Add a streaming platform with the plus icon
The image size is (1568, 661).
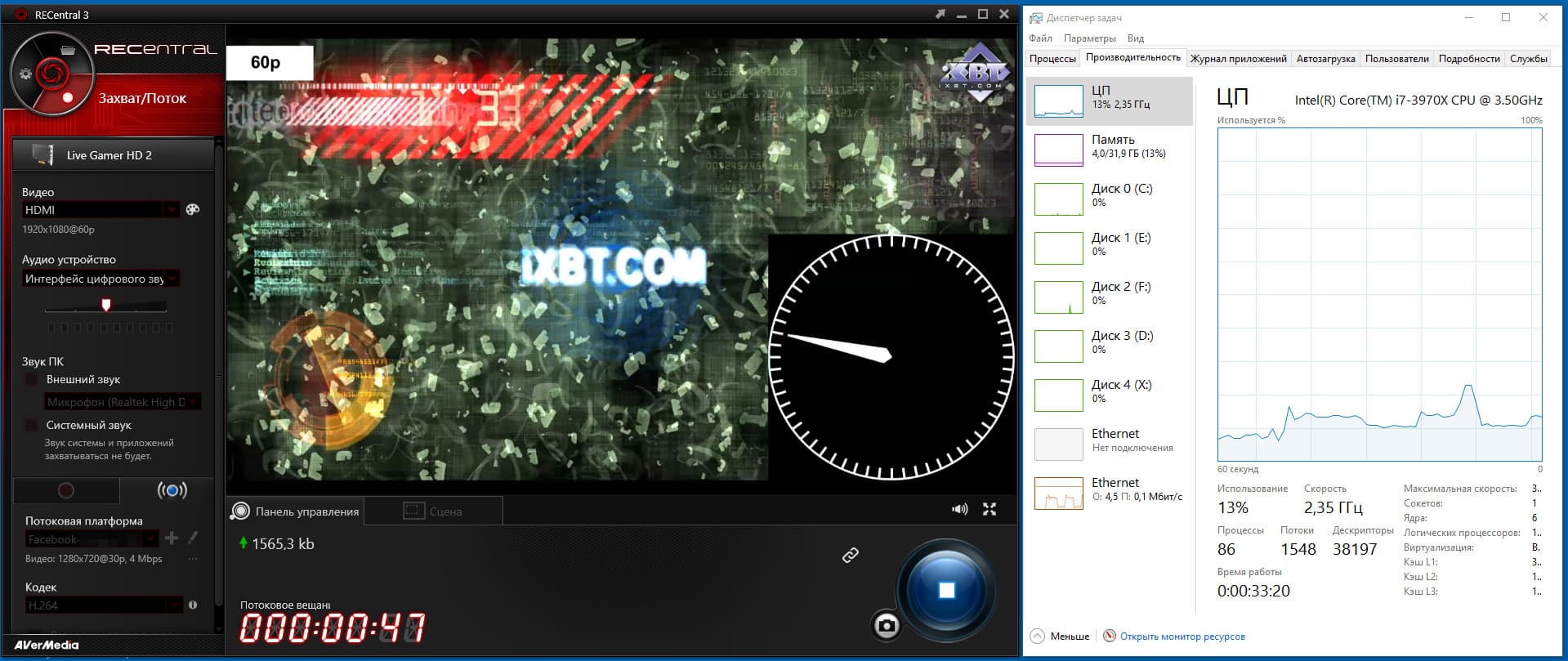(x=172, y=538)
